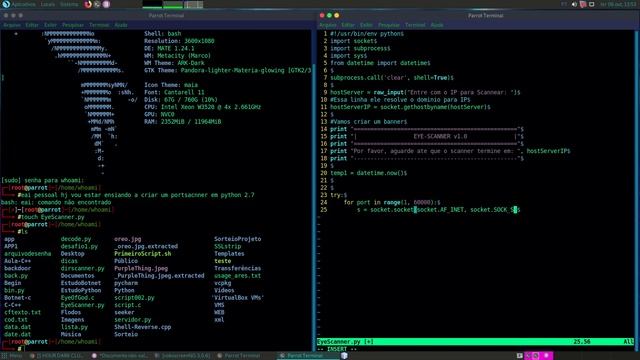This screenshot has height=360, width=640.
Task: Click Shell-Reverse.cpp in the ls listing
Action: [x=142, y=327]
